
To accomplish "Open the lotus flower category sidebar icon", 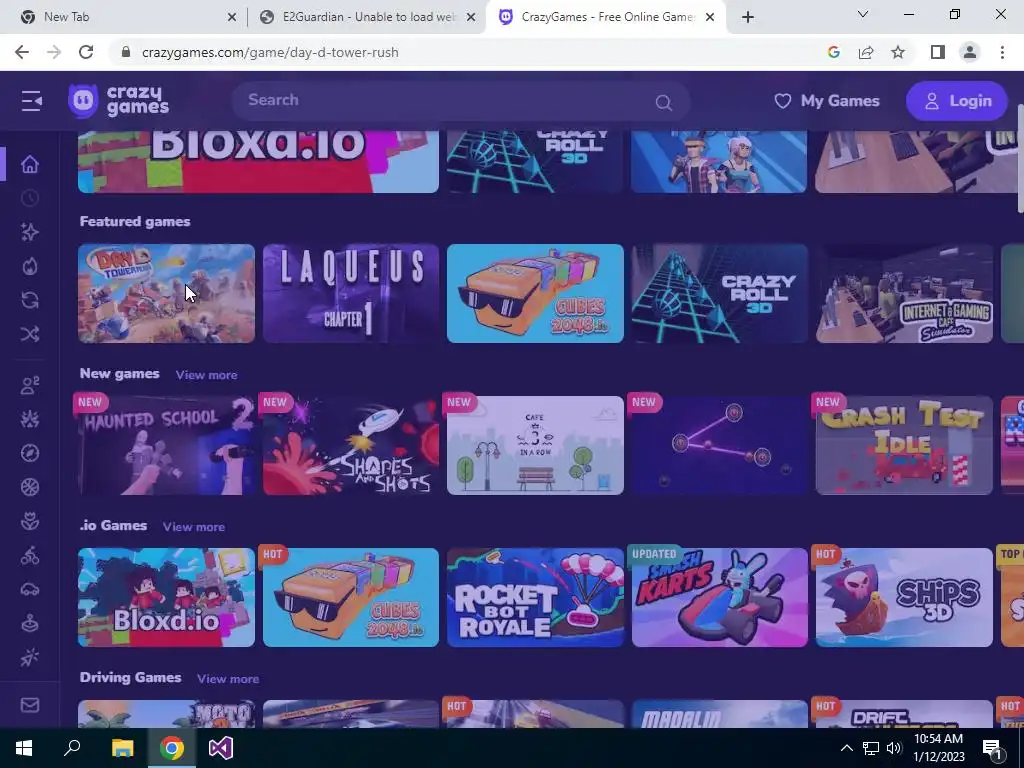I will 30,521.
